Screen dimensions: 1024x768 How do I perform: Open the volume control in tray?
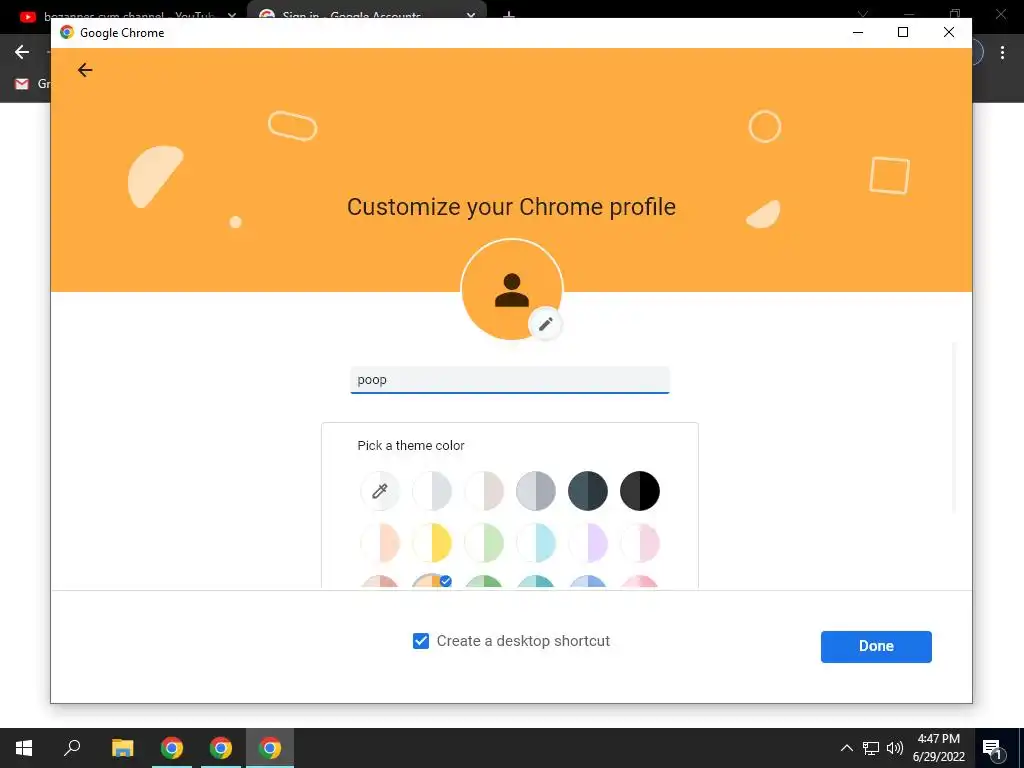pyautogui.click(x=895, y=748)
